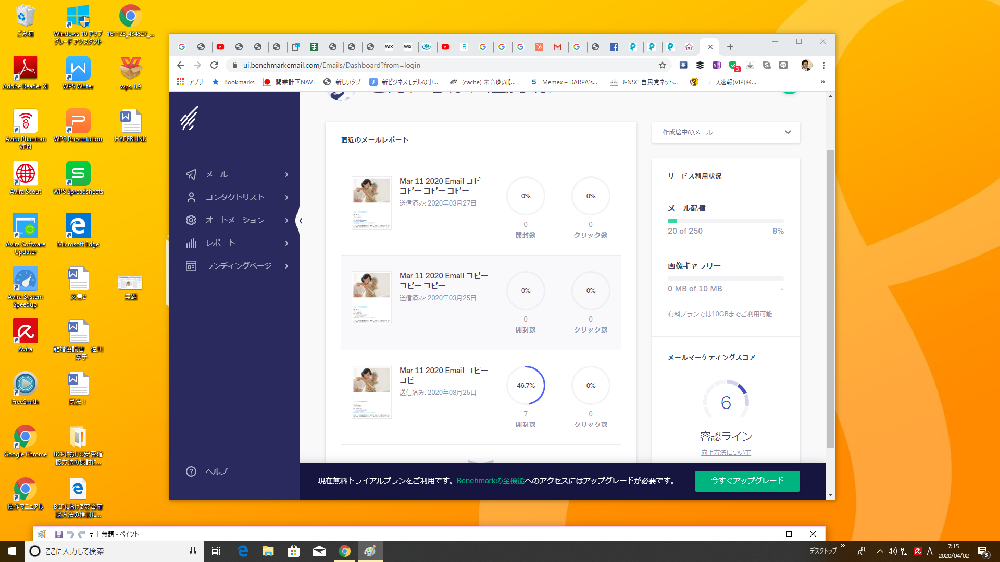Screen dimensions: 1000x562
Task: Open the Mail app from taskbar
Action: pos(319,551)
